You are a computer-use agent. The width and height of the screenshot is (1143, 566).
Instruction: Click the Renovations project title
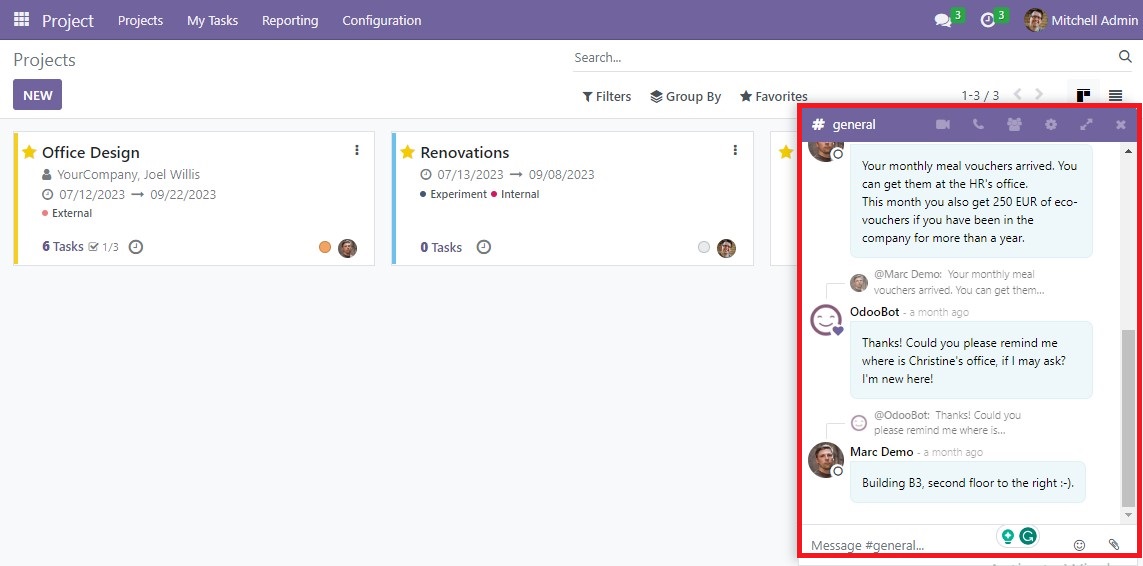[x=464, y=152]
